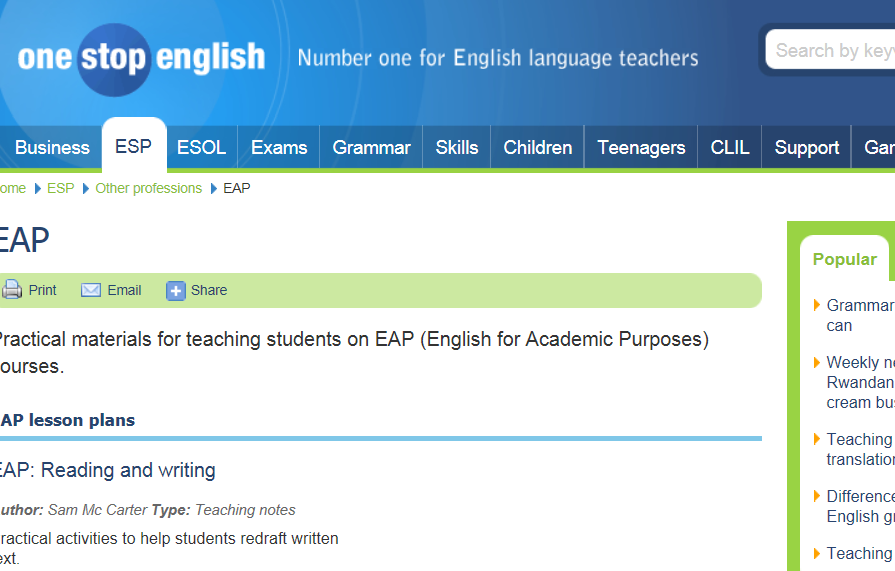Click the email envelope icon
895x571 pixels.
tap(91, 290)
